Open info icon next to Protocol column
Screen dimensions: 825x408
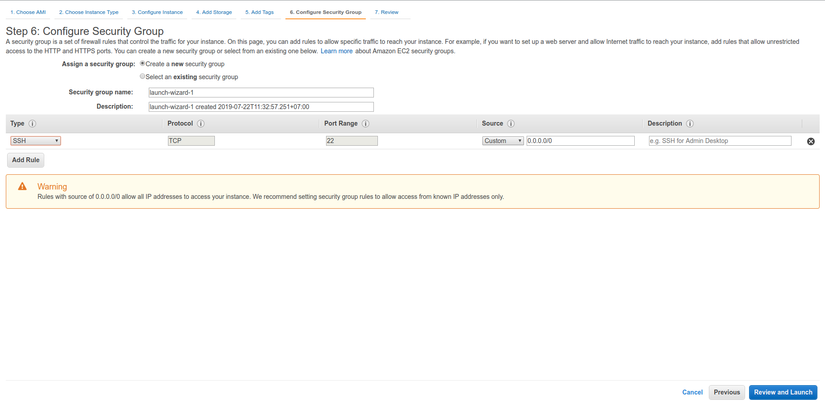click(x=201, y=124)
